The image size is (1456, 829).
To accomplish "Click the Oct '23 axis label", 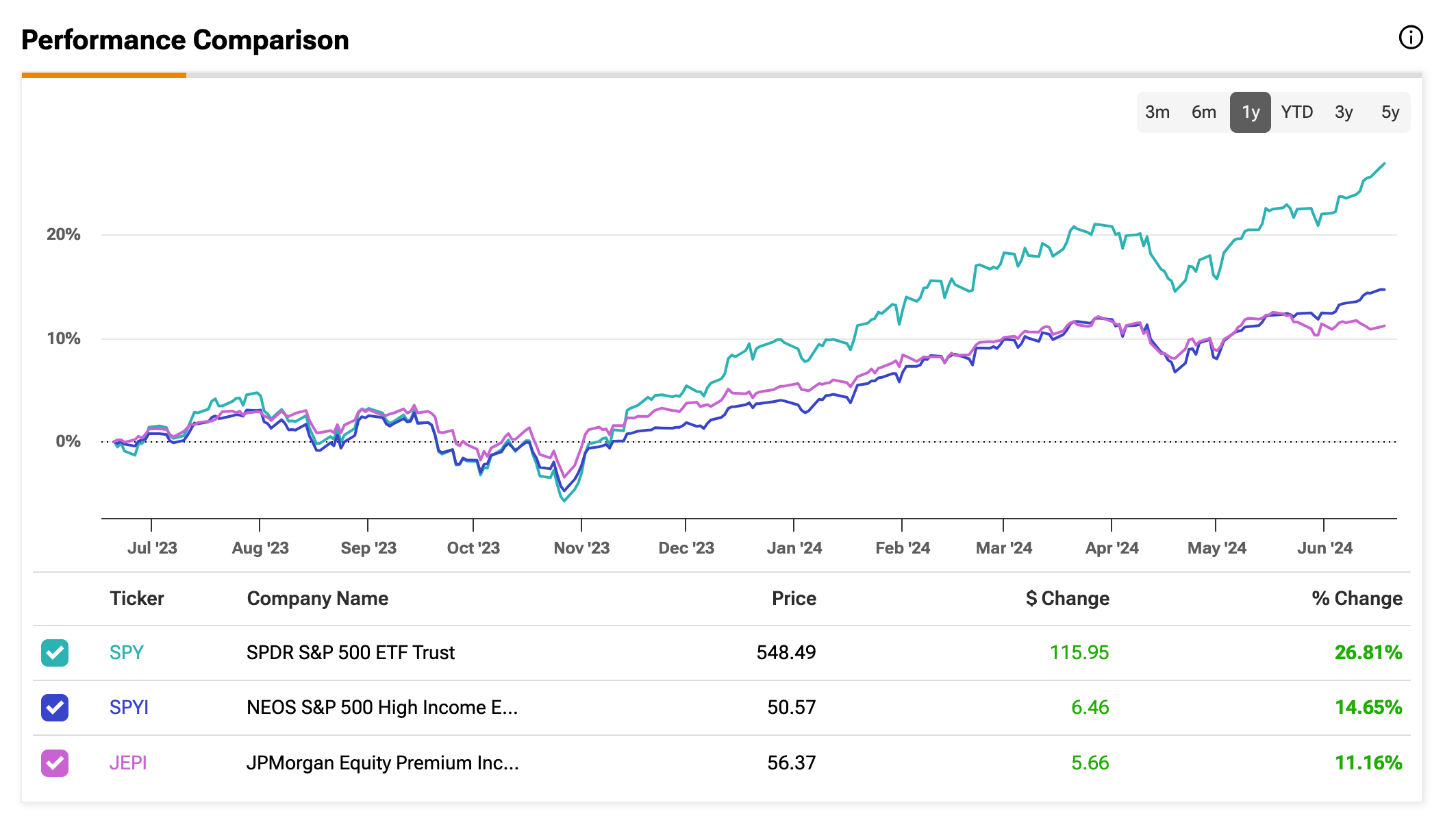I will (x=473, y=549).
